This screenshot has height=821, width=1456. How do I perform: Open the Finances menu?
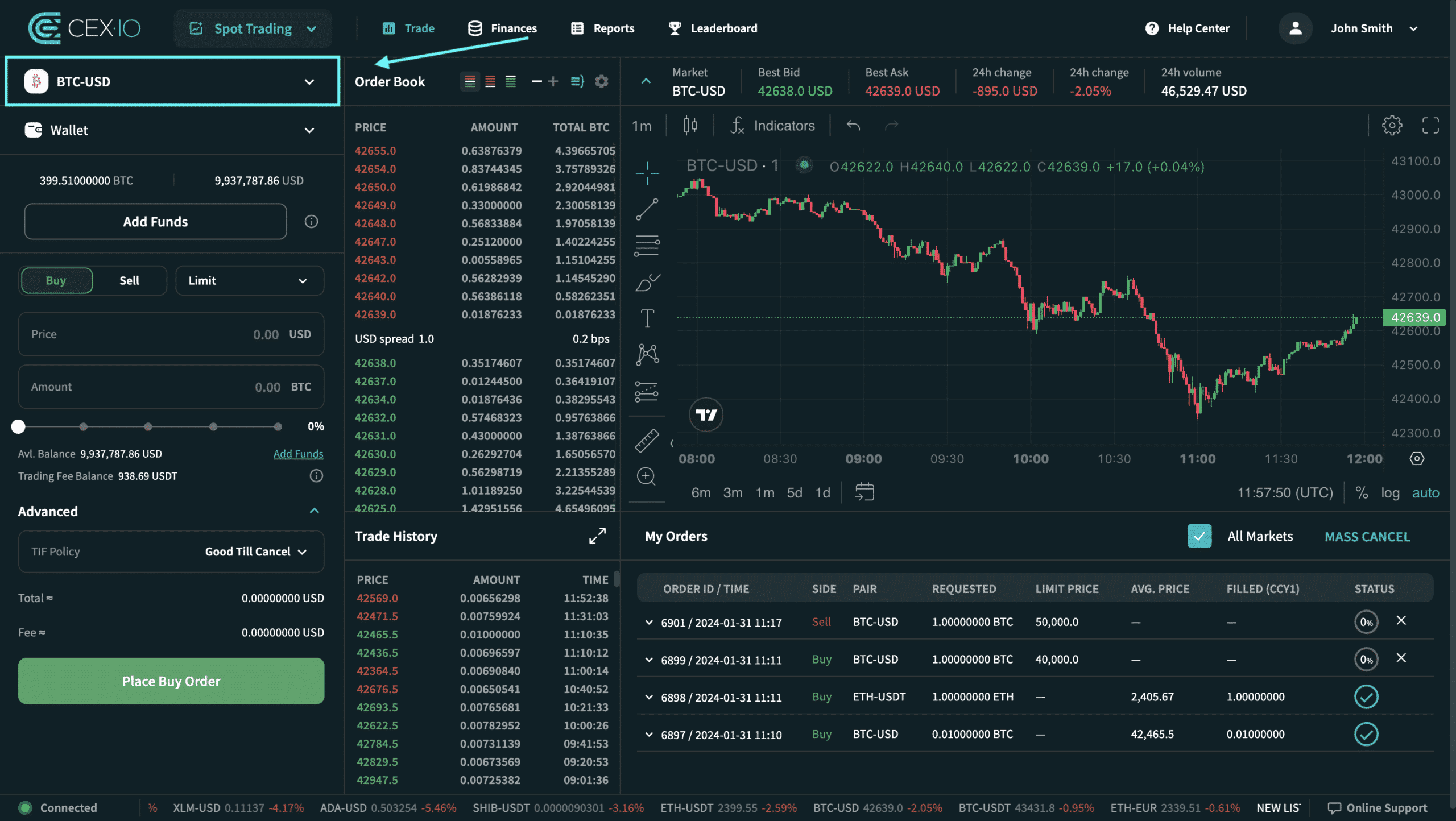(x=502, y=28)
